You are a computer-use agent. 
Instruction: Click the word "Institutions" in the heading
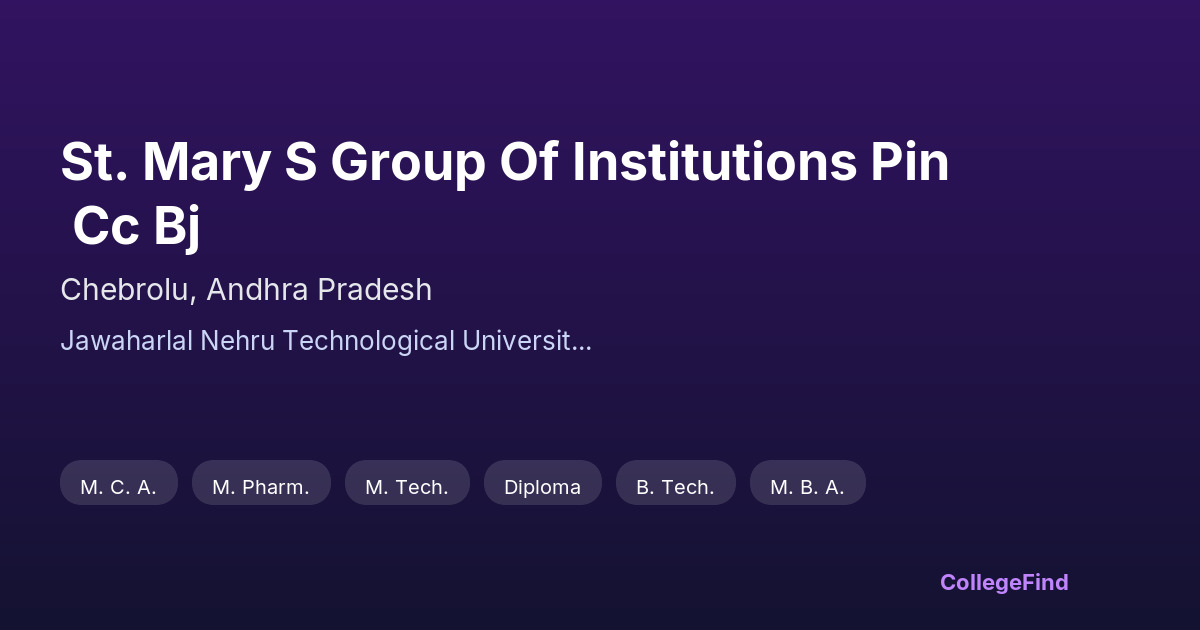tap(698, 163)
